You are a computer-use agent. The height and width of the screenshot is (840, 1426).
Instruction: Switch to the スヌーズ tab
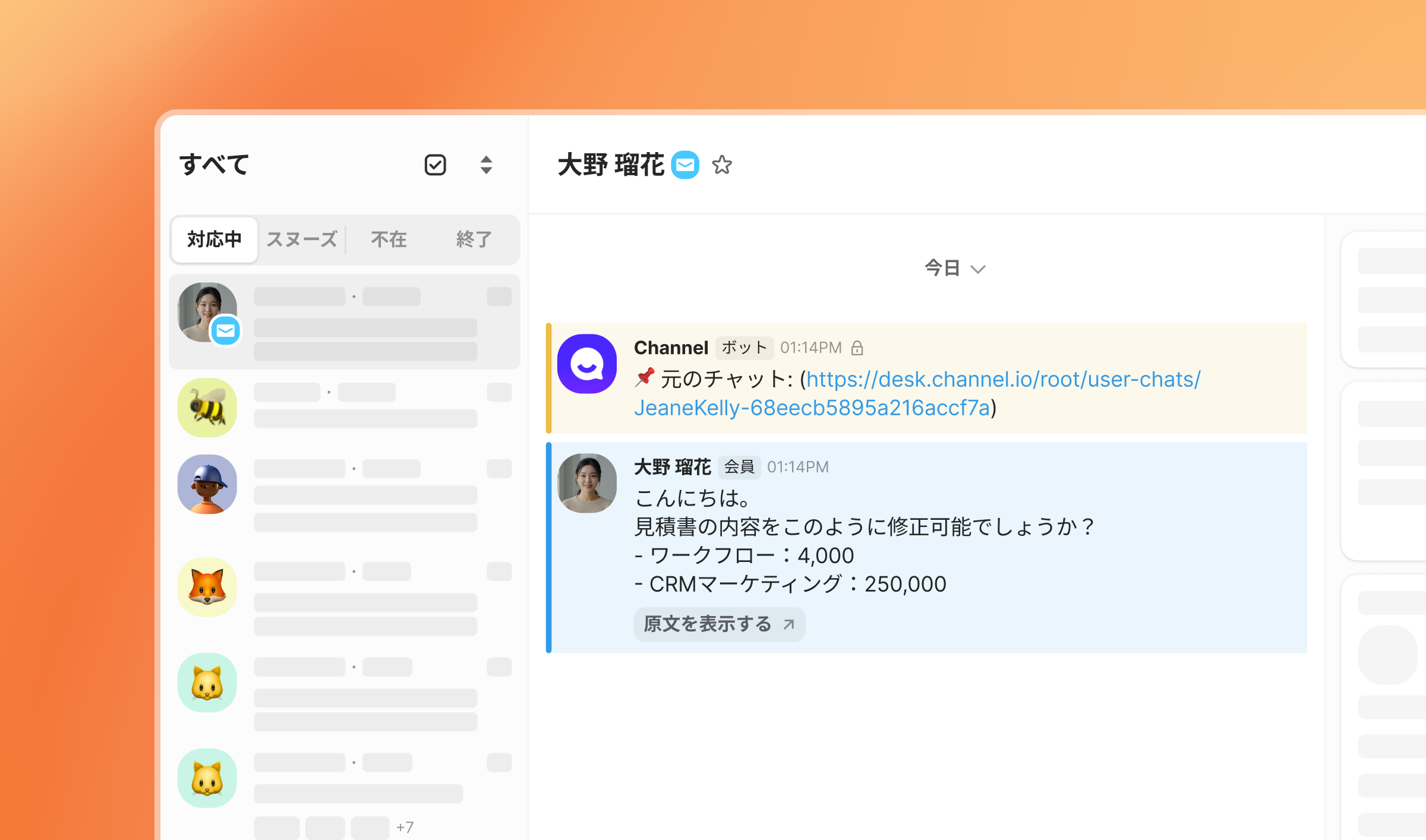[302, 239]
